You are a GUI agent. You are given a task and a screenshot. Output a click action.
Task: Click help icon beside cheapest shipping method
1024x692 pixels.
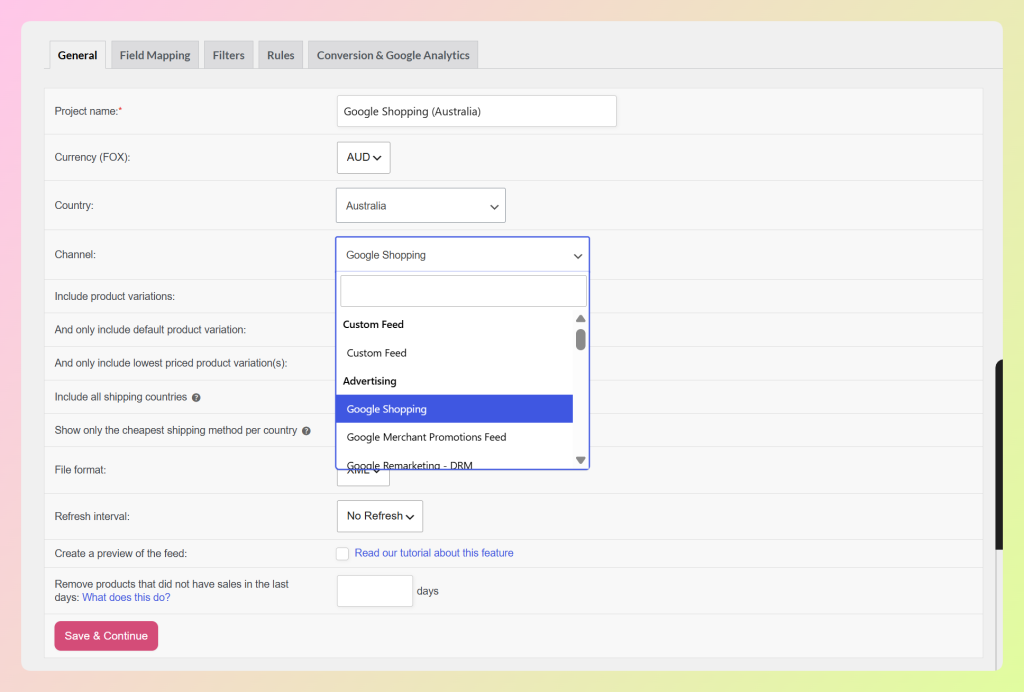coord(306,431)
